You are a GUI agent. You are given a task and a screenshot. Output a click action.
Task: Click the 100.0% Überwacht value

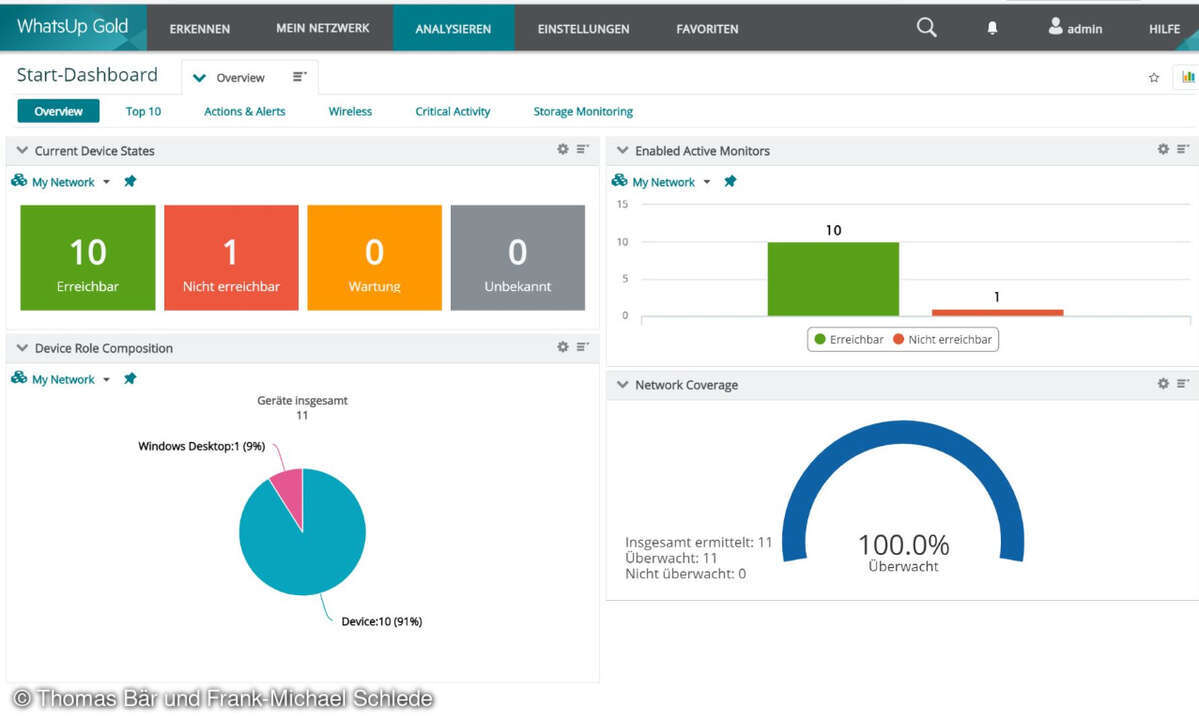(x=903, y=553)
